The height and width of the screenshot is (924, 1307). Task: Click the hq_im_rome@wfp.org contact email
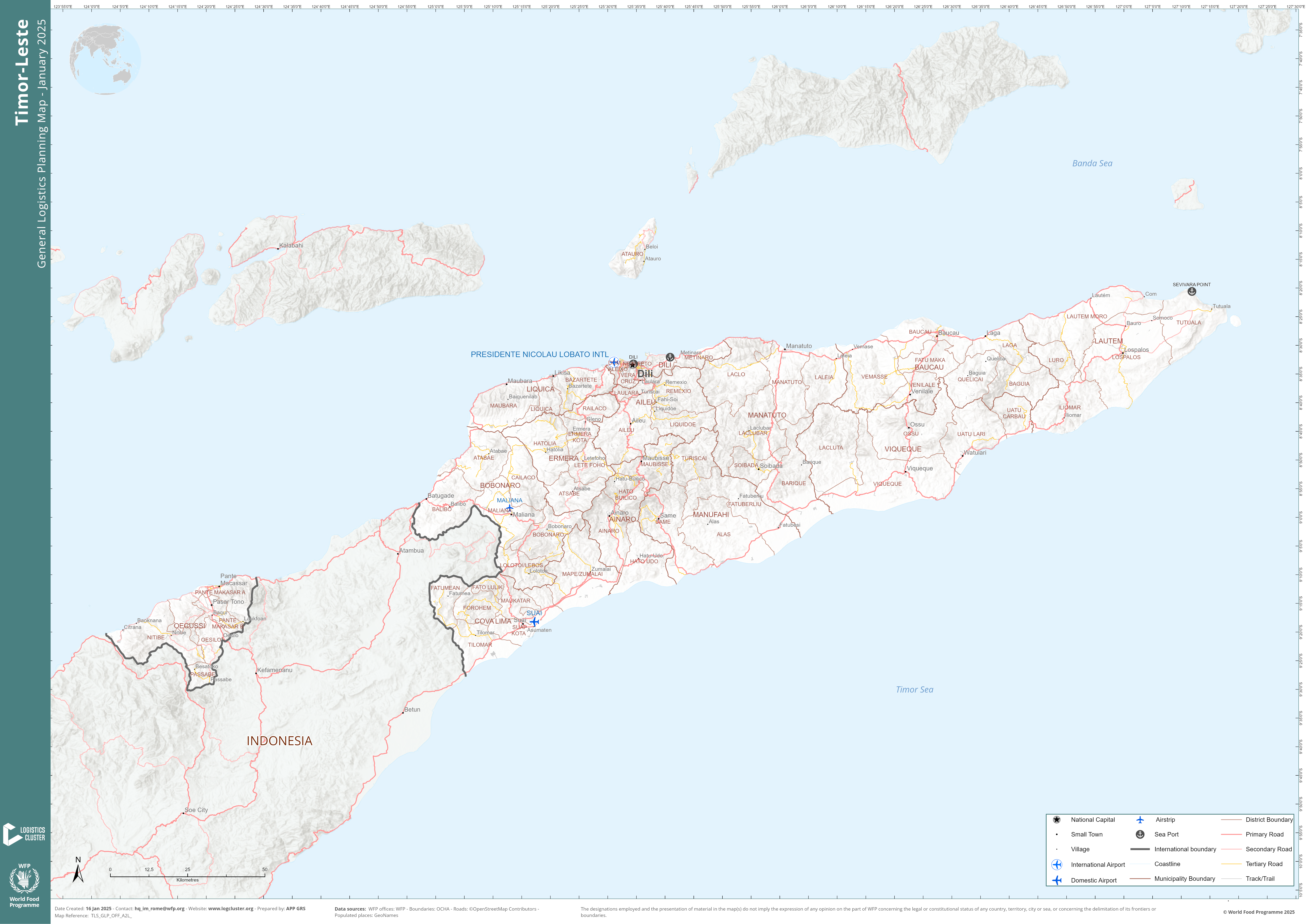click(159, 909)
